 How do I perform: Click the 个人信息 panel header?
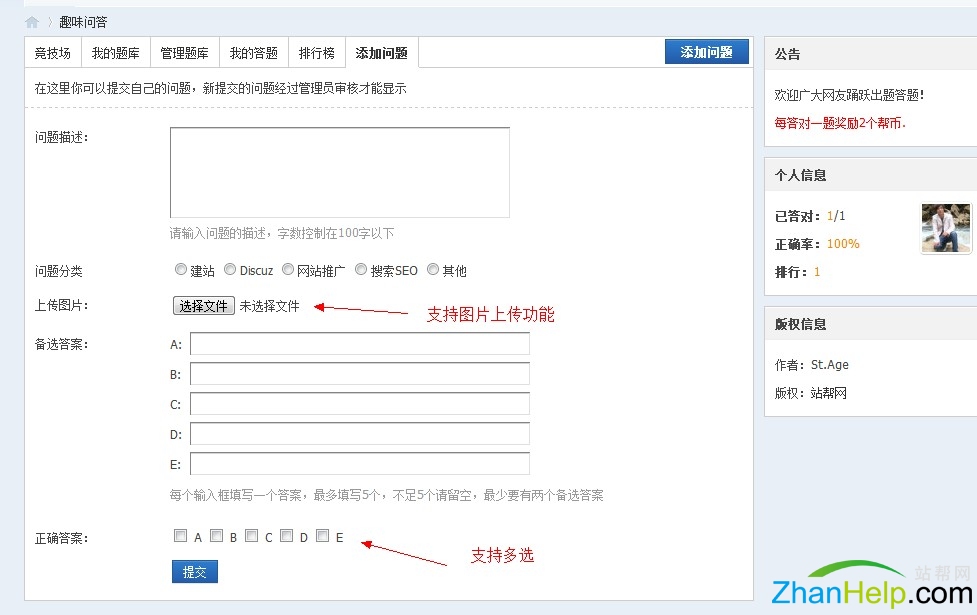point(870,175)
